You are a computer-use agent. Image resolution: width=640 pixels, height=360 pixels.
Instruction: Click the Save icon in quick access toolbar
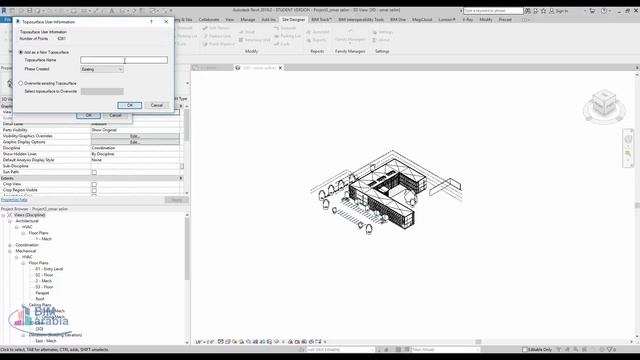coord(29,11)
